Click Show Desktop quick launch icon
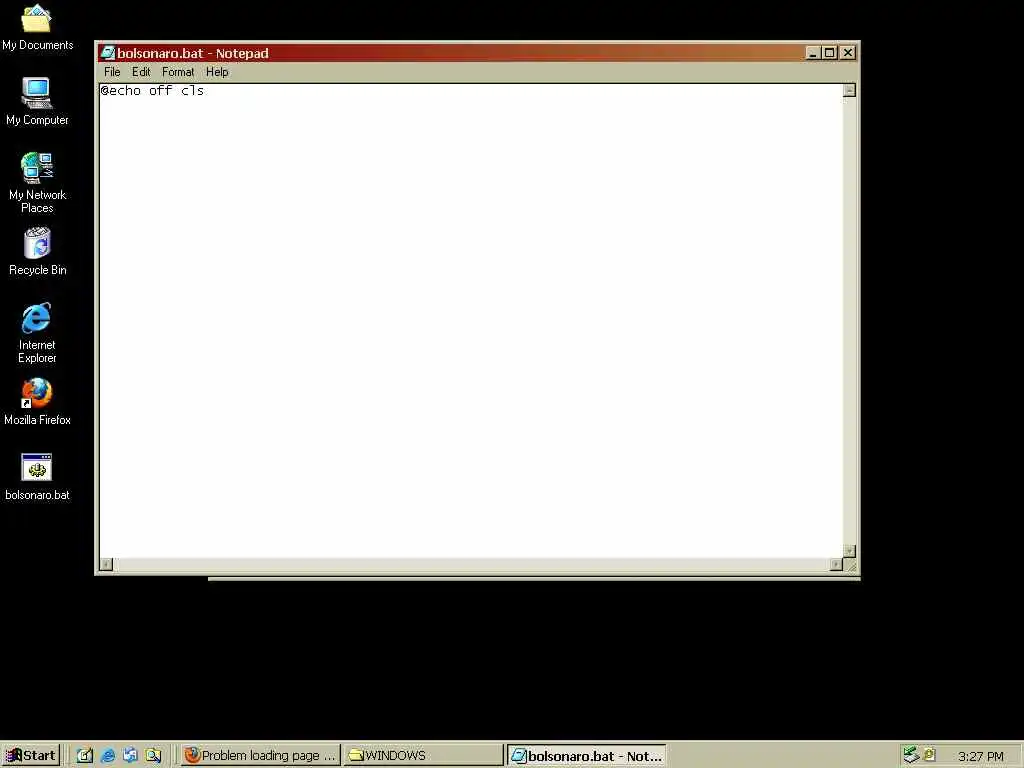 [x=85, y=756]
